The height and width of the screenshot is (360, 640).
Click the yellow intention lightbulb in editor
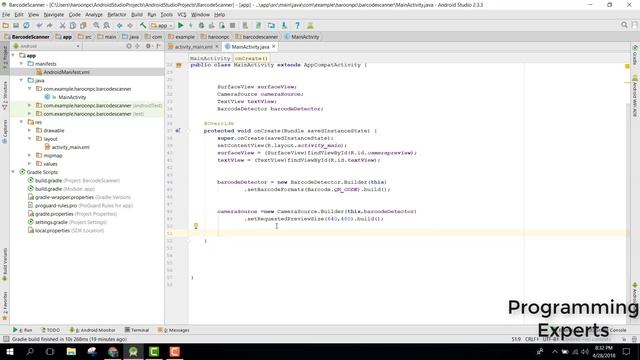196,226
